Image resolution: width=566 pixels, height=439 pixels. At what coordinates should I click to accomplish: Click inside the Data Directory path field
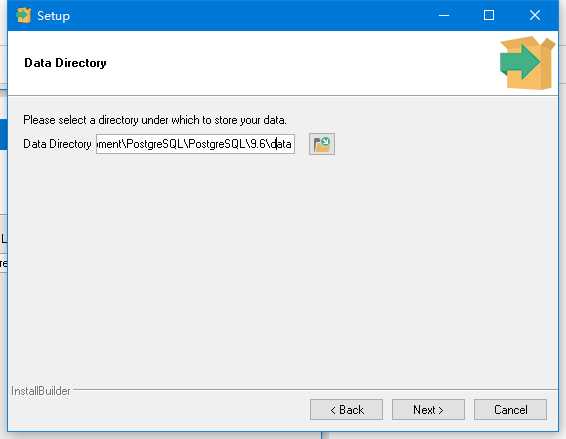click(195, 144)
